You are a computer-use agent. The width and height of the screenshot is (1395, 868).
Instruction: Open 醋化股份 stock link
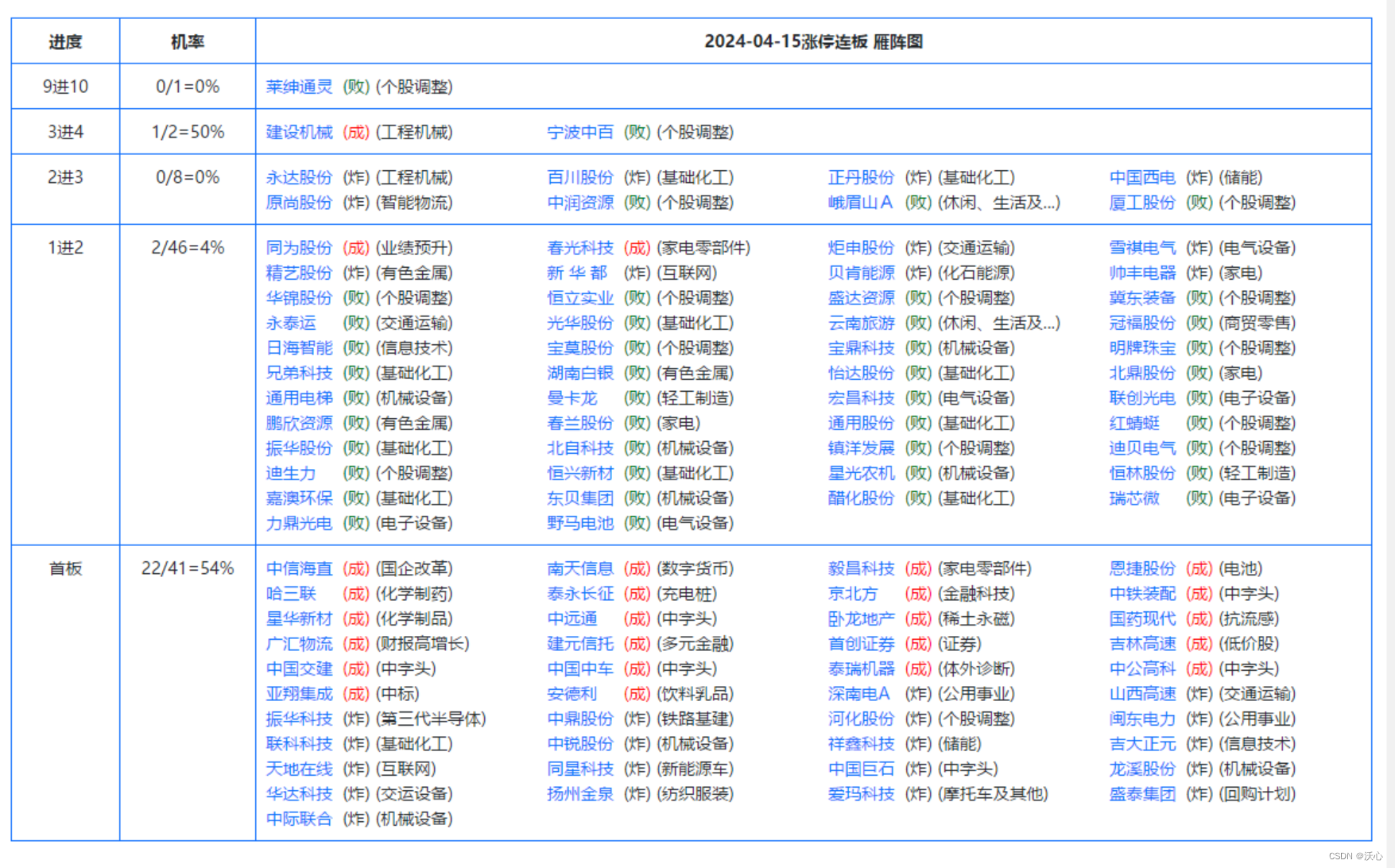861,498
